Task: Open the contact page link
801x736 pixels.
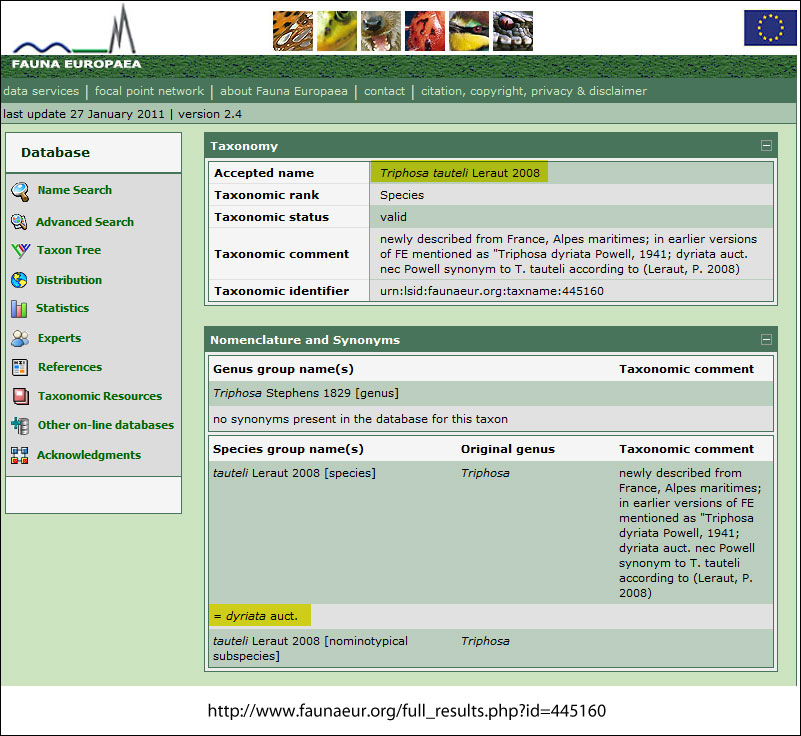Action: (384, 91)
